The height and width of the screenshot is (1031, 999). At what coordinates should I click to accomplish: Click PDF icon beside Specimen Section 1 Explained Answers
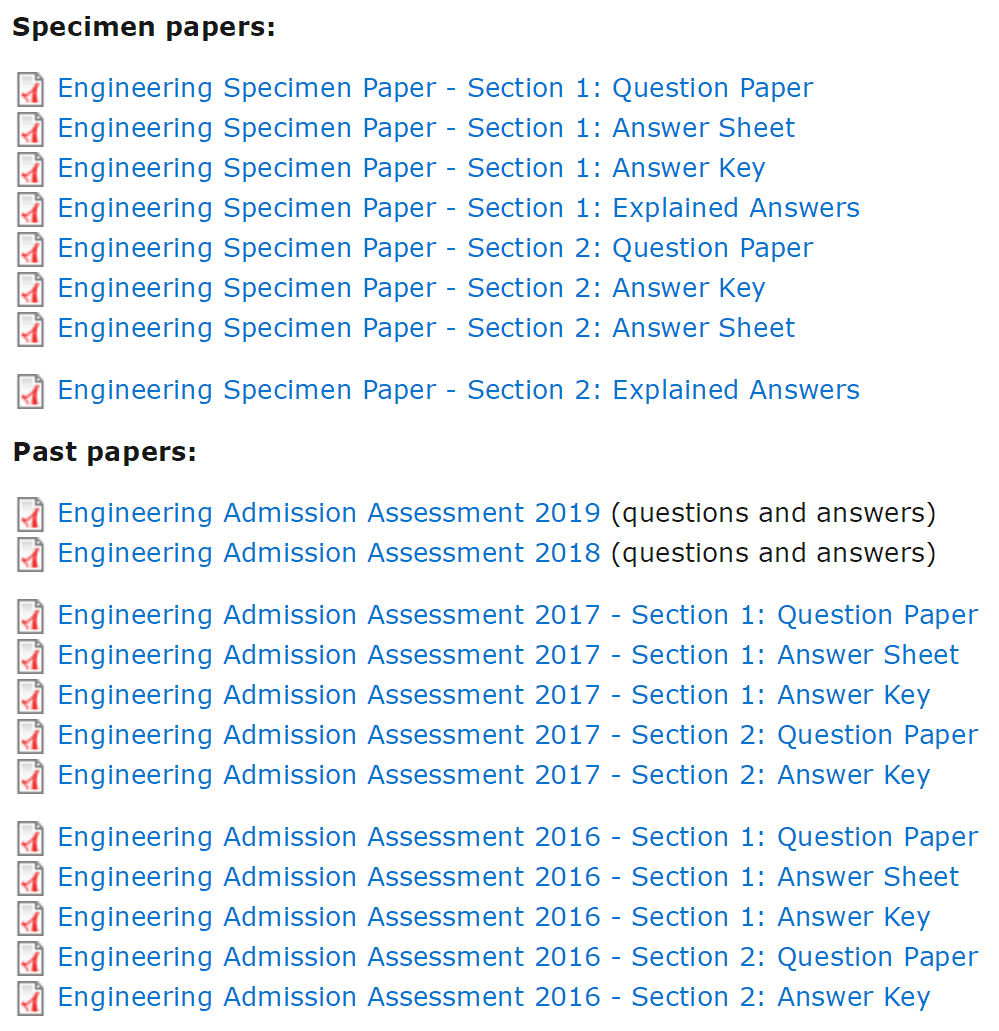(31, 210)
